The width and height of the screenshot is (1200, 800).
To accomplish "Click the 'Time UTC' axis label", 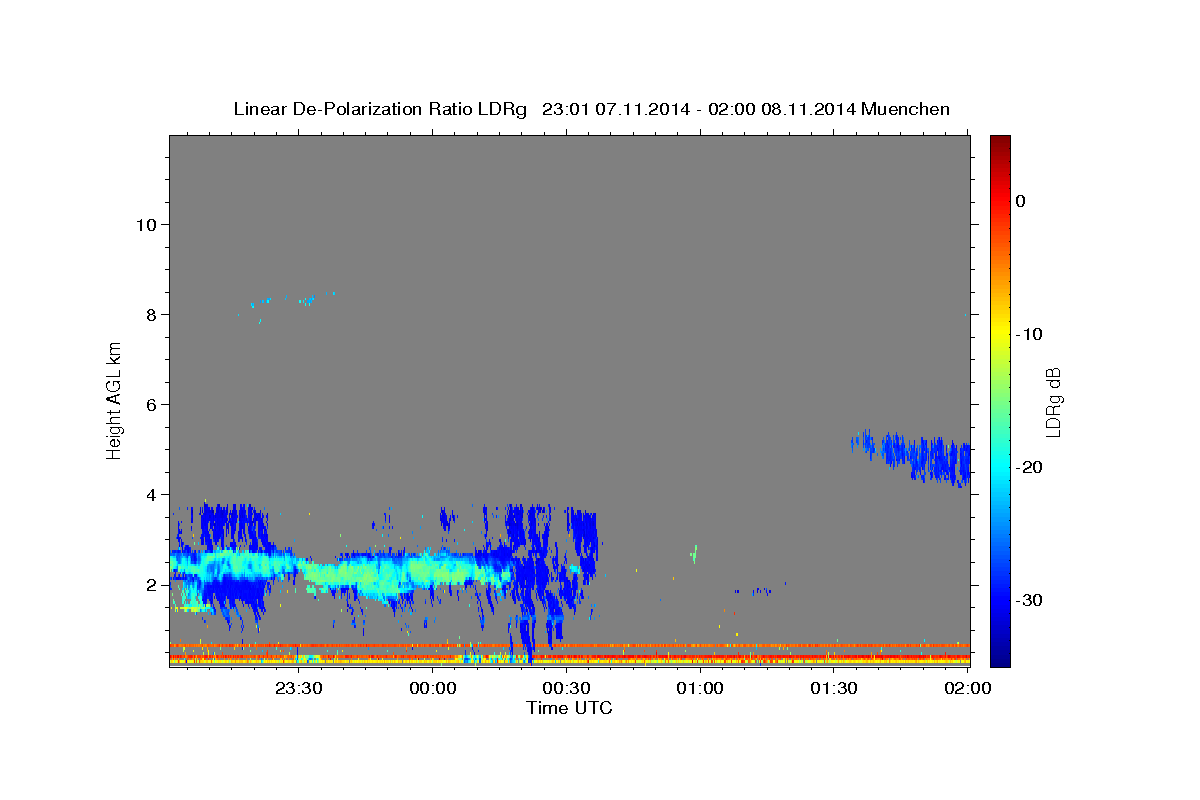I will [569, 708].
